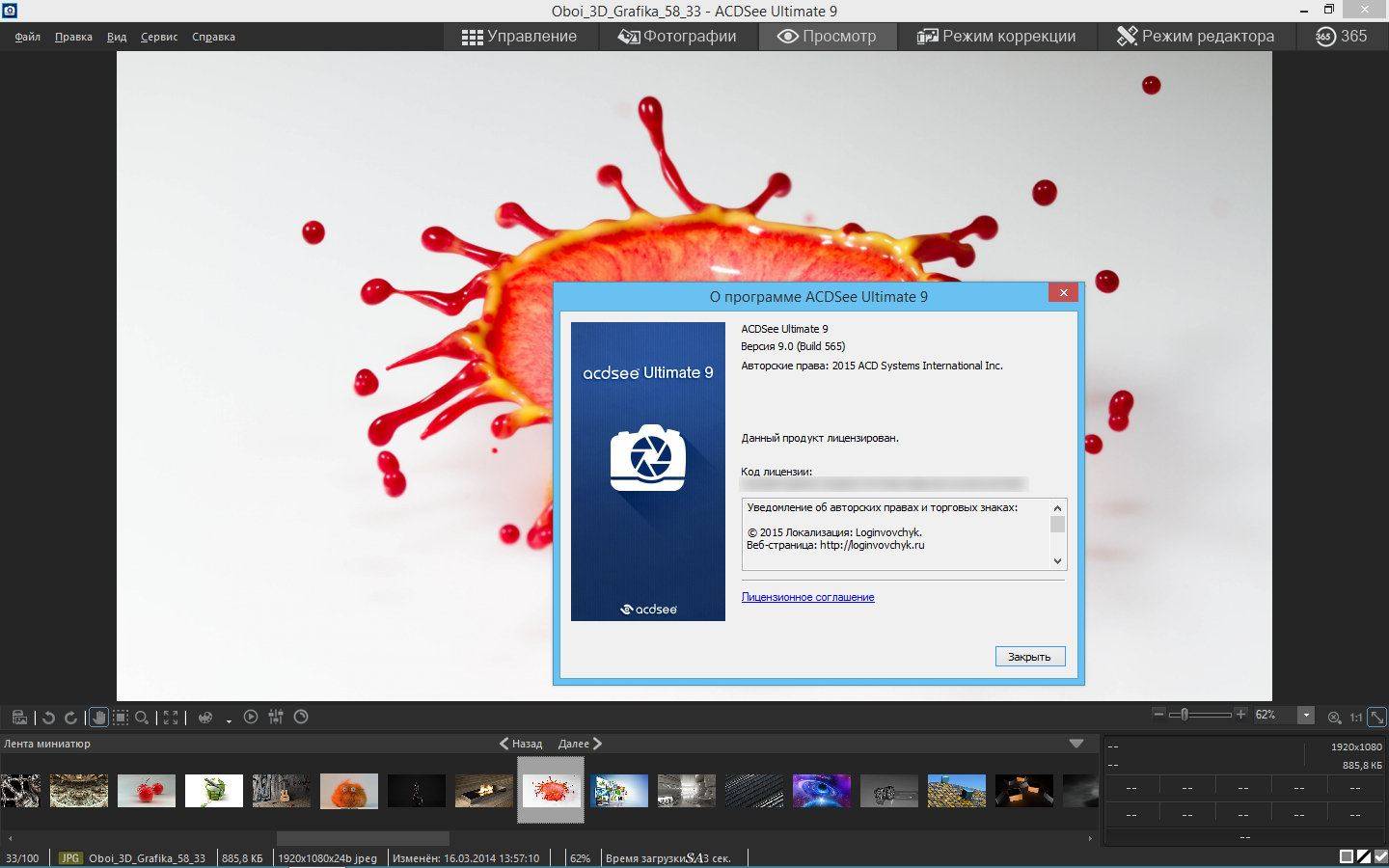Click the 1920x1080x24b jpeg status text
Viewport: 1389px width, 868px height.
(x=327, y=857)
